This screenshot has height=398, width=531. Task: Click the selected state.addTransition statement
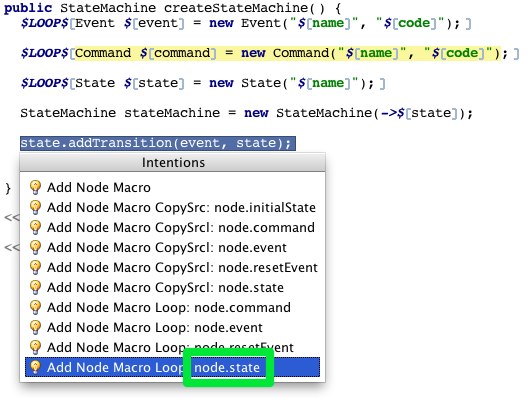(158, 143)
